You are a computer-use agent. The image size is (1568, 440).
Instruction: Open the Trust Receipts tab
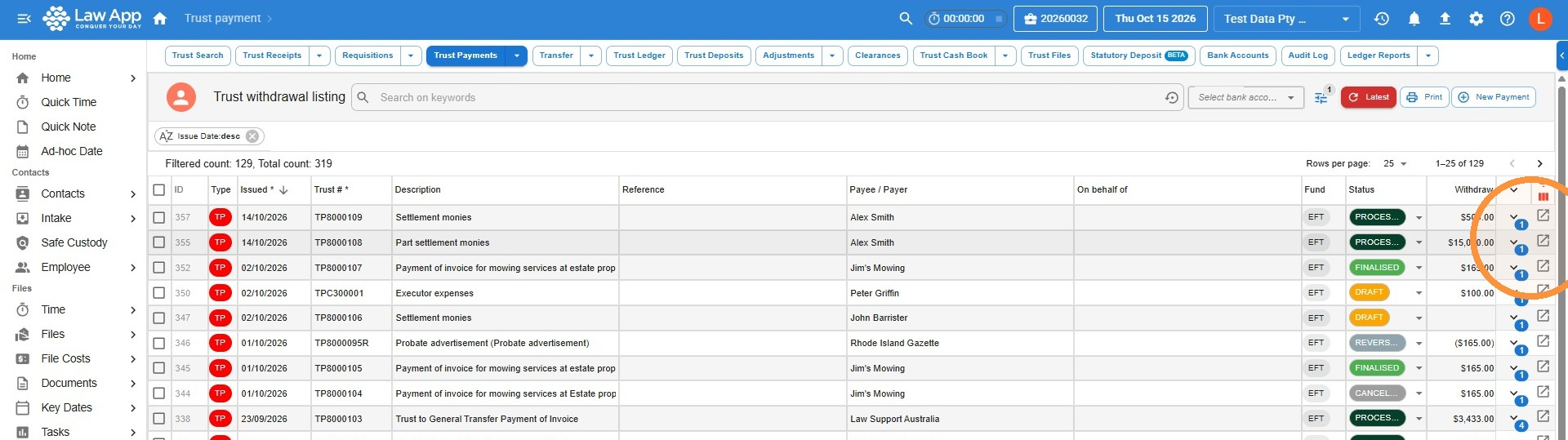[272, 56]
